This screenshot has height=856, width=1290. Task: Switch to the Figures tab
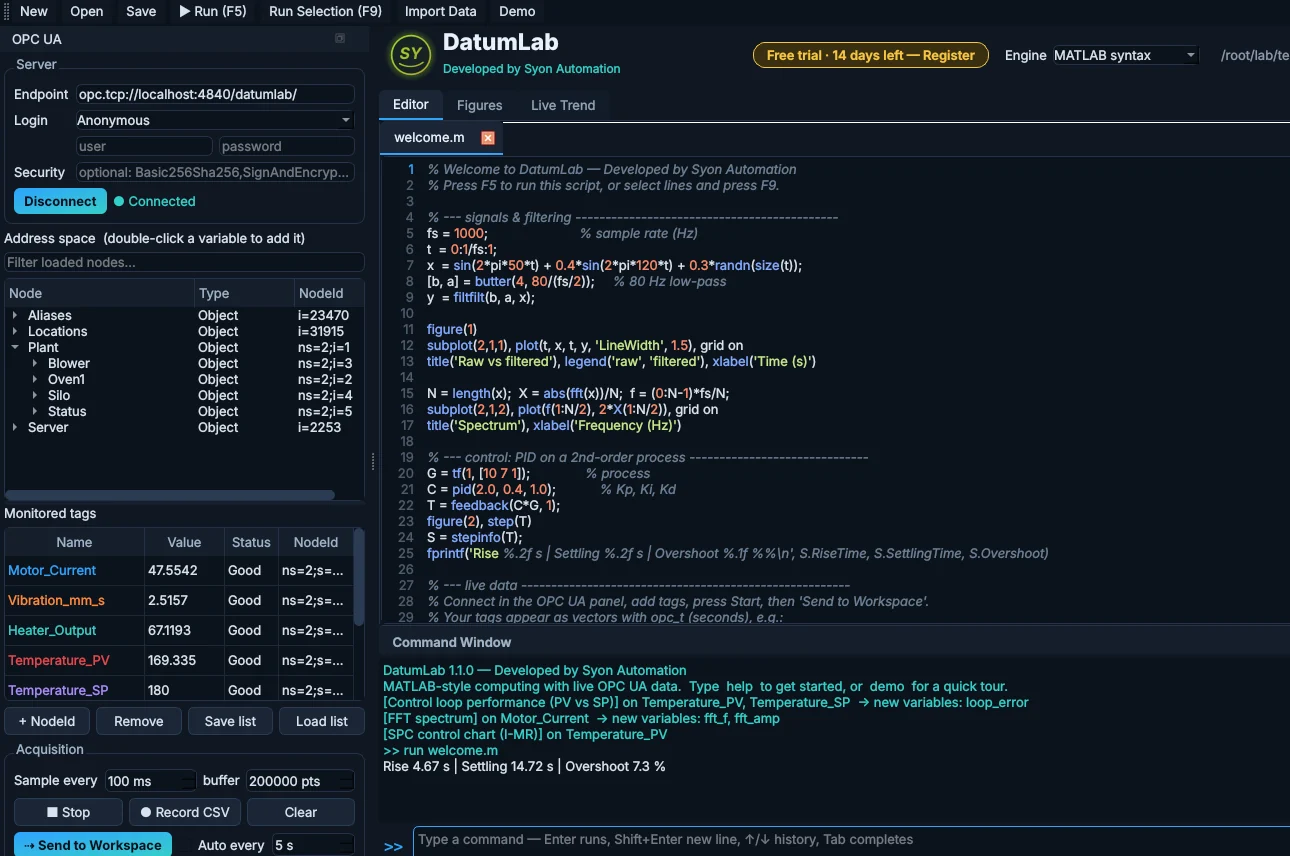click(x=480, y=105)
